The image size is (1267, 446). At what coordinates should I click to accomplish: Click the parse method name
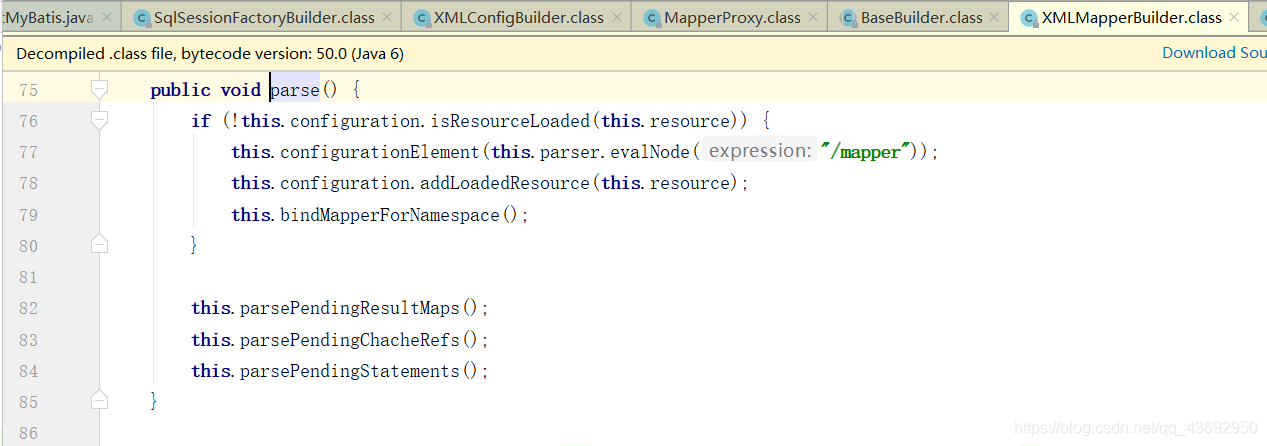tap(295, 90)
